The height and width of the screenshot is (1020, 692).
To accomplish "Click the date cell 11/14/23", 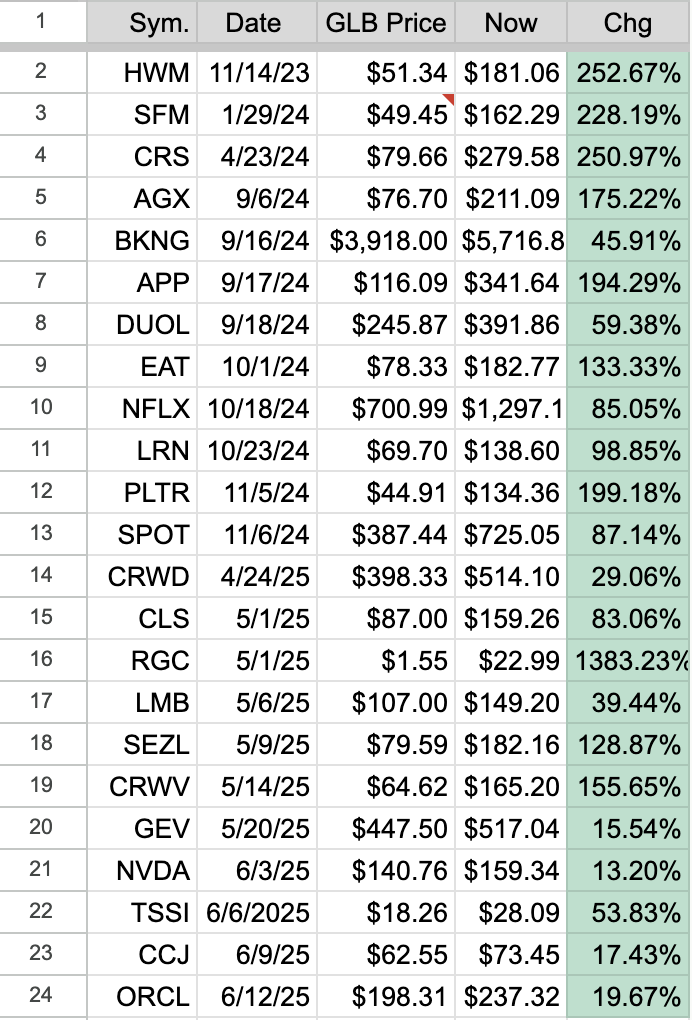I will pyautogui.click(x=255, y=72).
